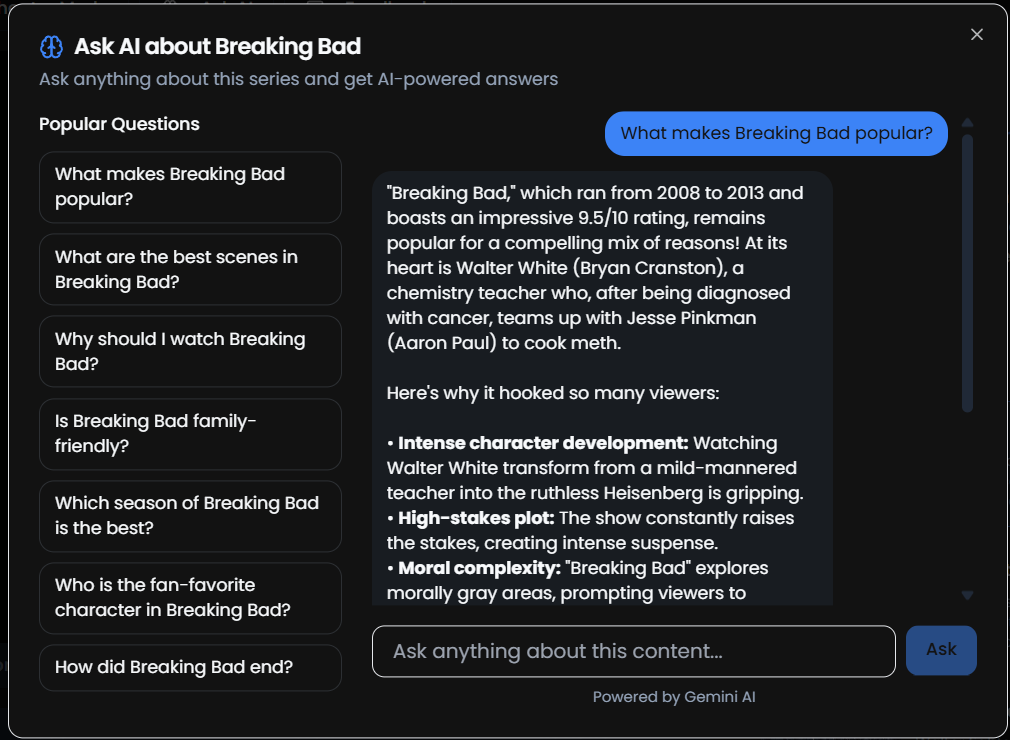Select "Which season of Breaking Bad is best"
The image size is (1010, 740).
[190, 515]
